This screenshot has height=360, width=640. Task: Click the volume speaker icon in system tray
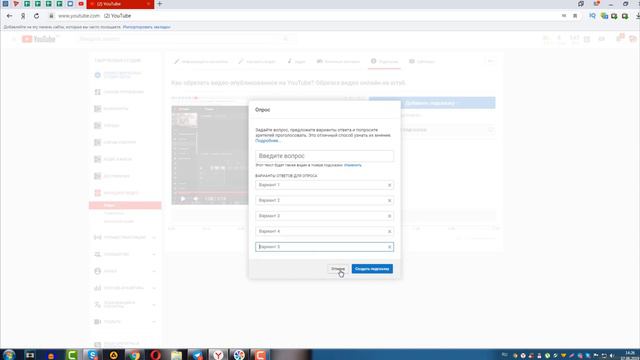click(612, 356)
